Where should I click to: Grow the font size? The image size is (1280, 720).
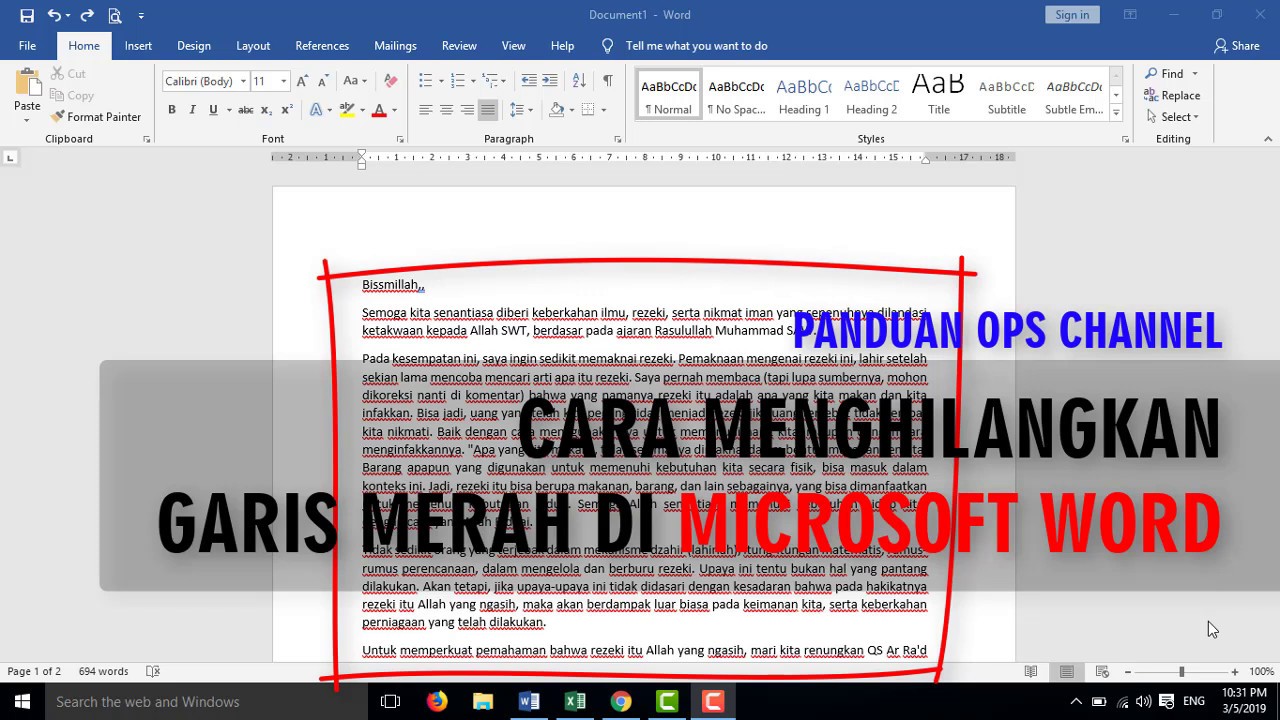tap(304, 81)
